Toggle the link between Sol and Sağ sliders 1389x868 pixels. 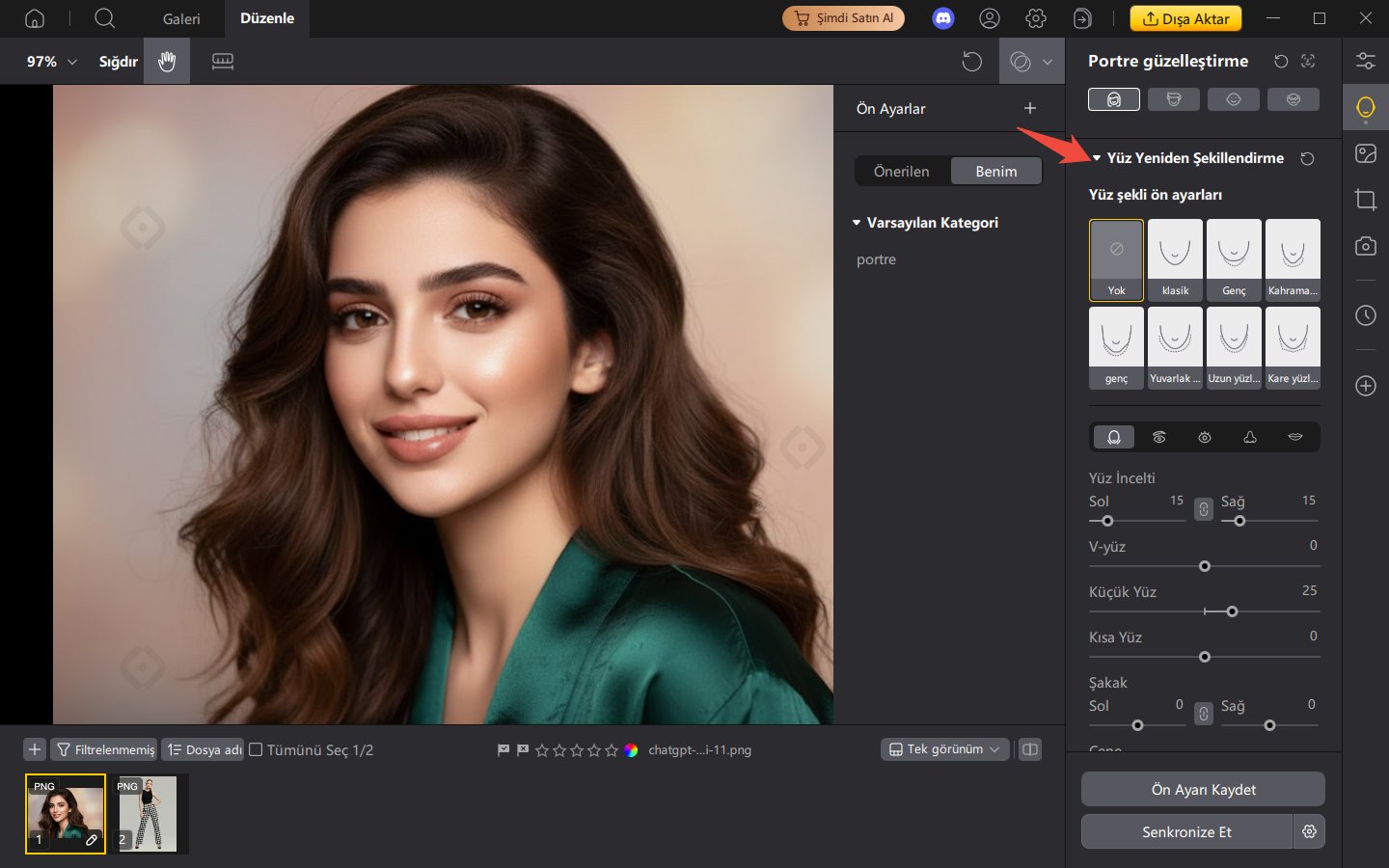1203,507
